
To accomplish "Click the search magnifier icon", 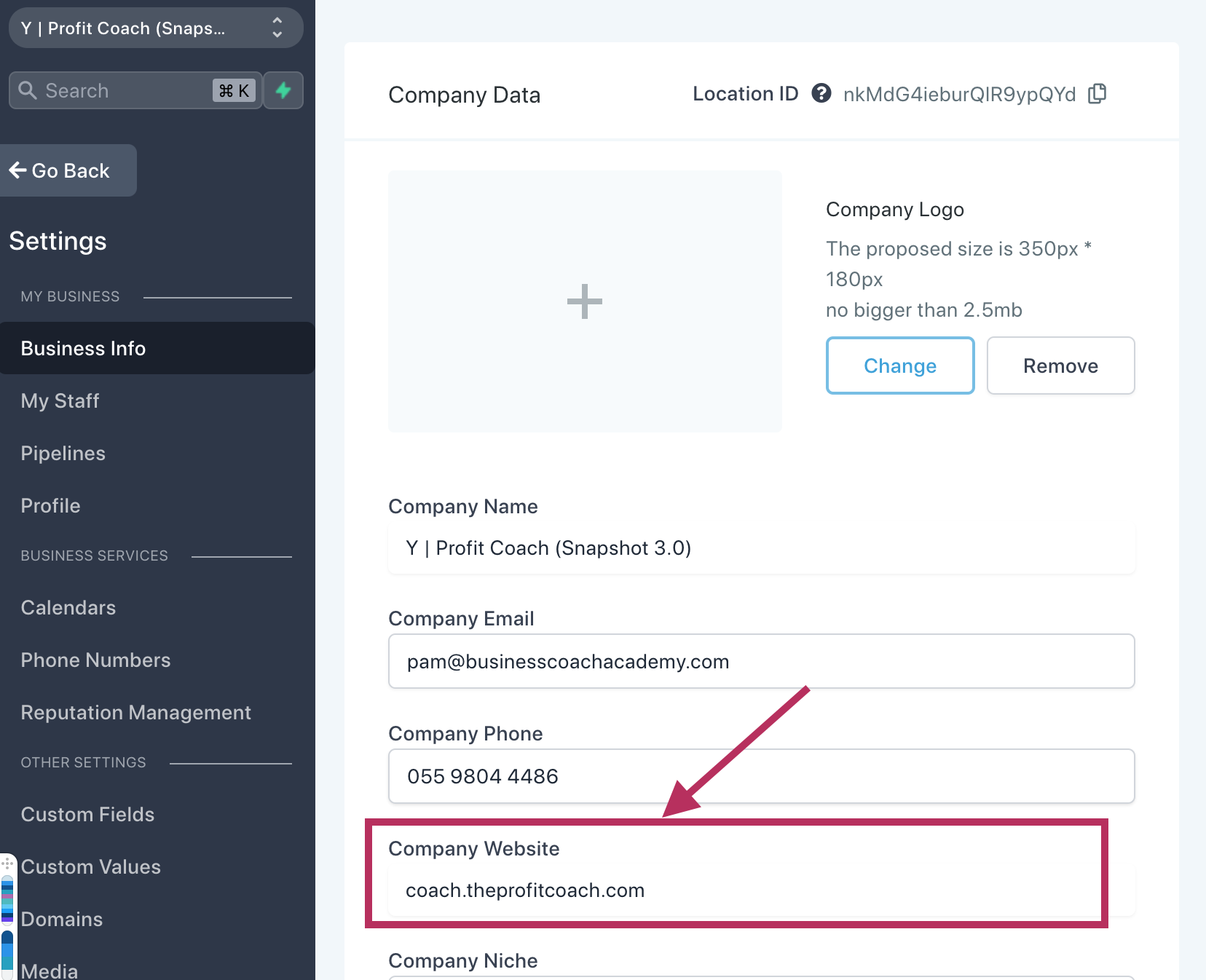I will coord(28,90).
